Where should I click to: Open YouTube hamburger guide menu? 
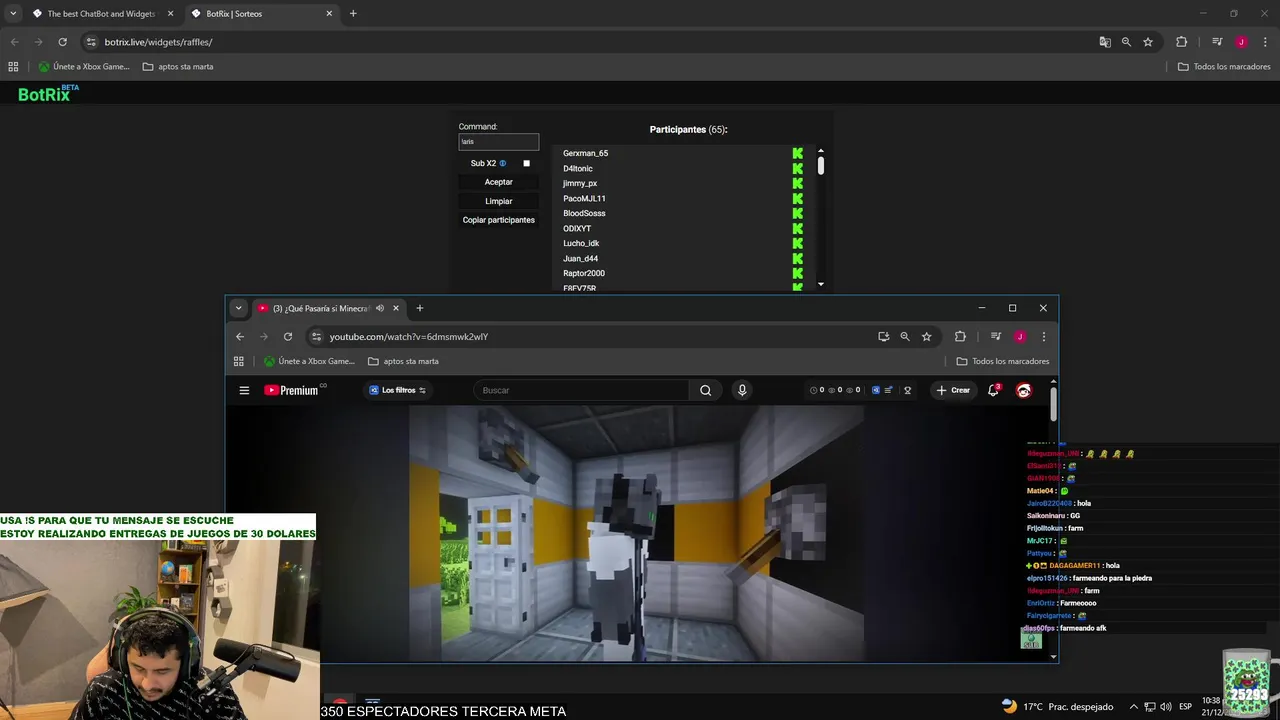point(244,390)
